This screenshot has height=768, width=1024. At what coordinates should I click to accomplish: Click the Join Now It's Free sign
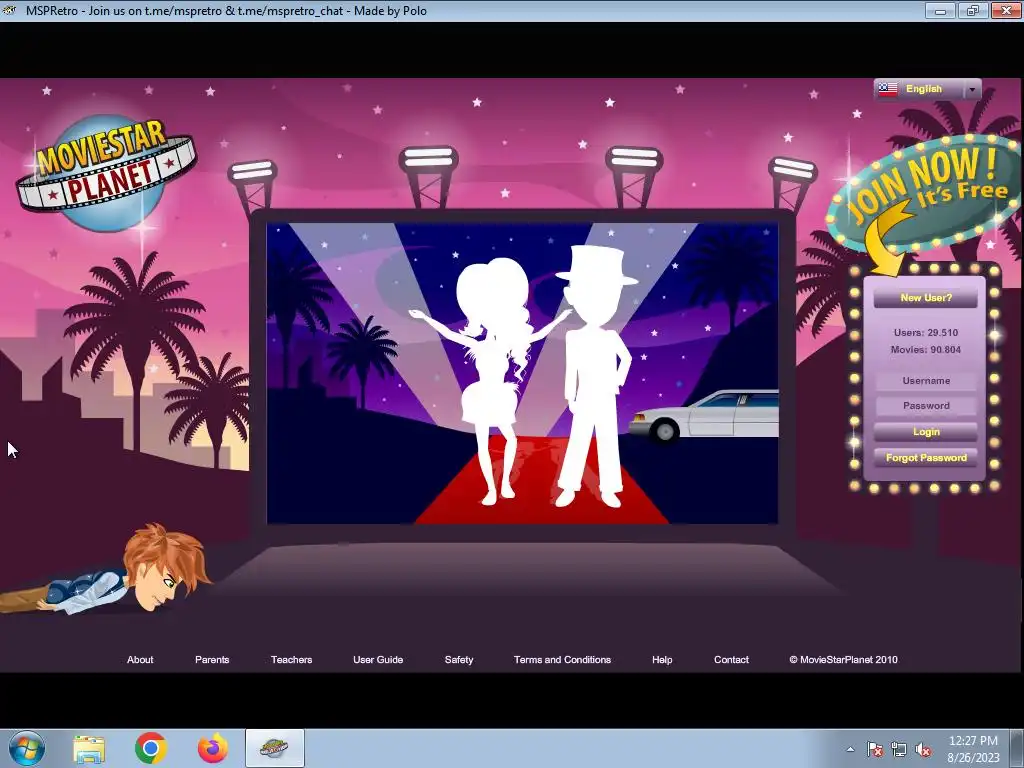point(924,193)
